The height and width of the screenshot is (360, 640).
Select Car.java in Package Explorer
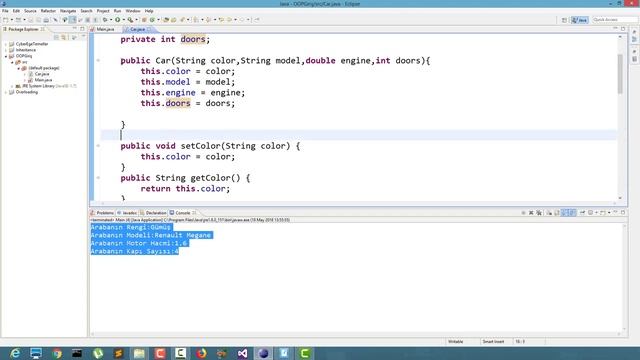coord(42,74)
